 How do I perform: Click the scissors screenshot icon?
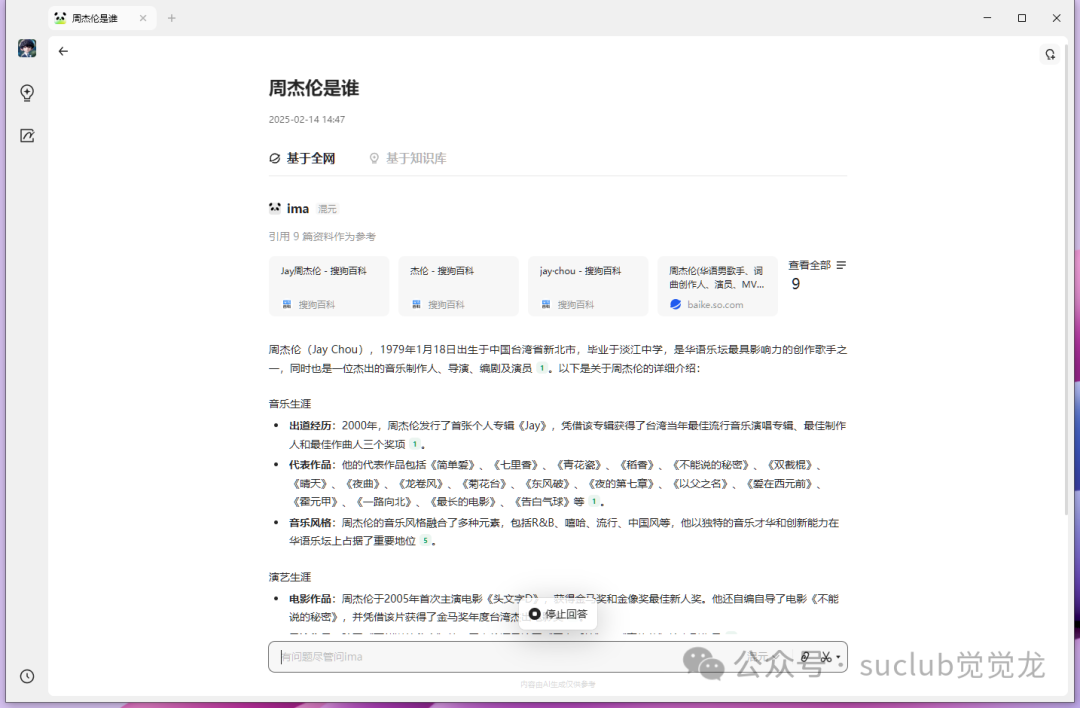tap(825, 657)
